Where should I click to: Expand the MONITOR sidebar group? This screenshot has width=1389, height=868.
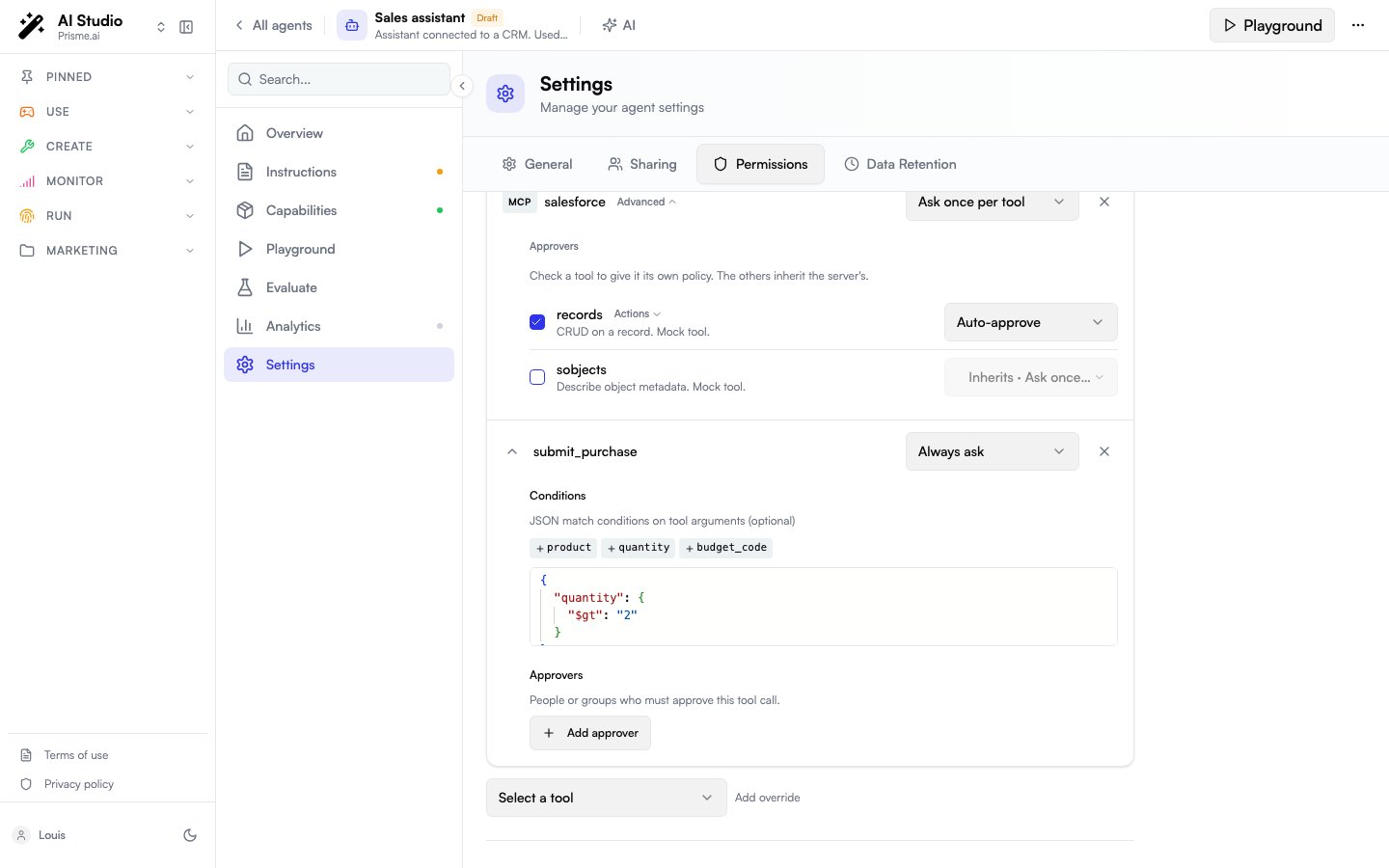pyautogui.click(x=107, y=181)
